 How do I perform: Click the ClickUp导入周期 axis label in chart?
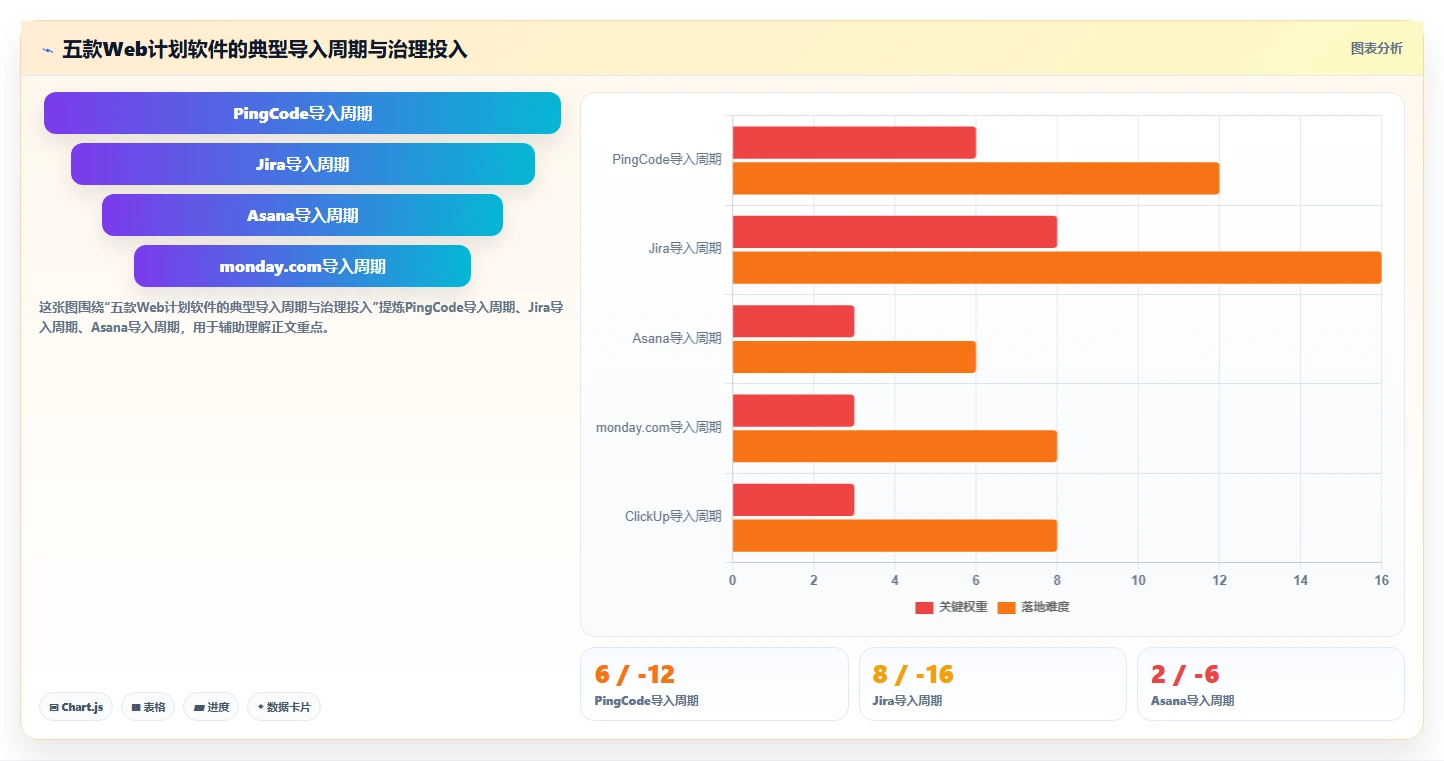(x=673, y=516)
